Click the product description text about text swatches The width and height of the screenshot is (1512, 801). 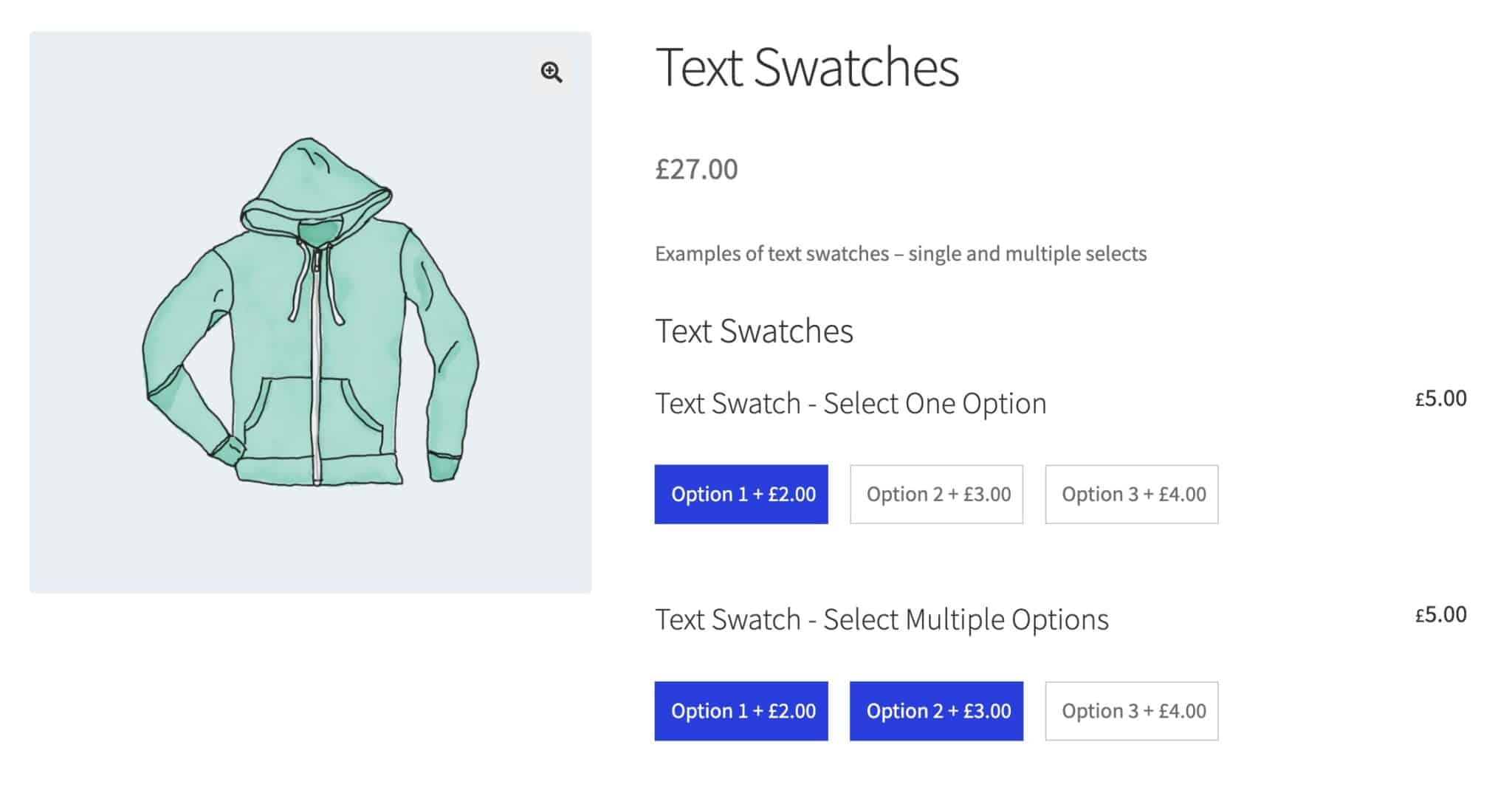[x=900, y=253]
